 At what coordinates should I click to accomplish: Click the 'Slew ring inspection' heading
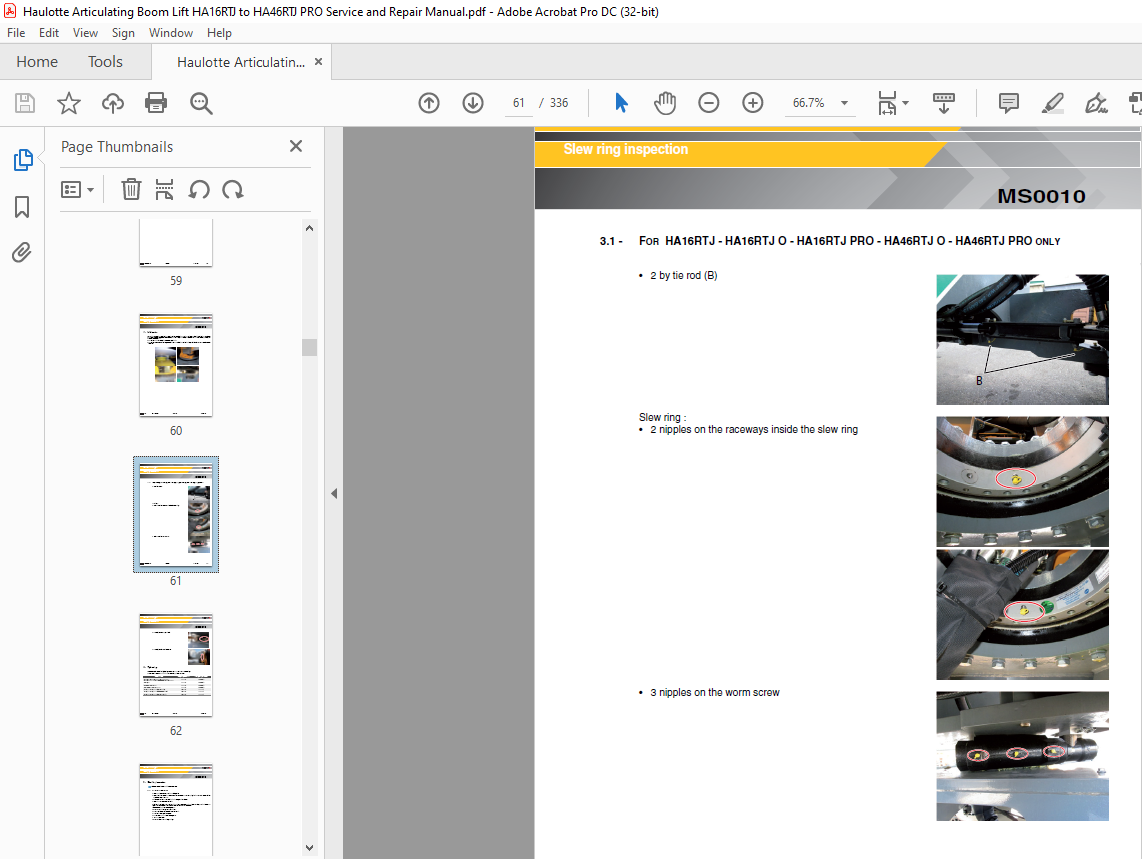(626, 149)
